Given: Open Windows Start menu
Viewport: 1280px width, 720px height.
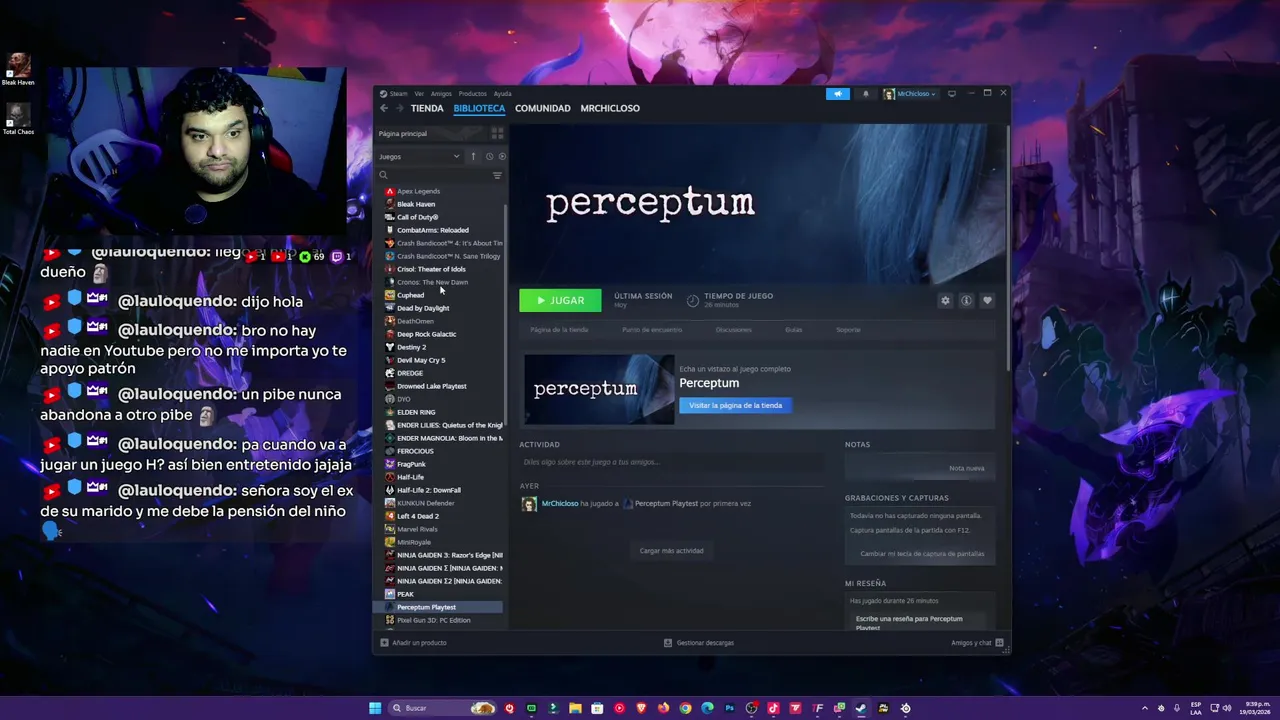Looking at the screenshot, I should [375, 708].
